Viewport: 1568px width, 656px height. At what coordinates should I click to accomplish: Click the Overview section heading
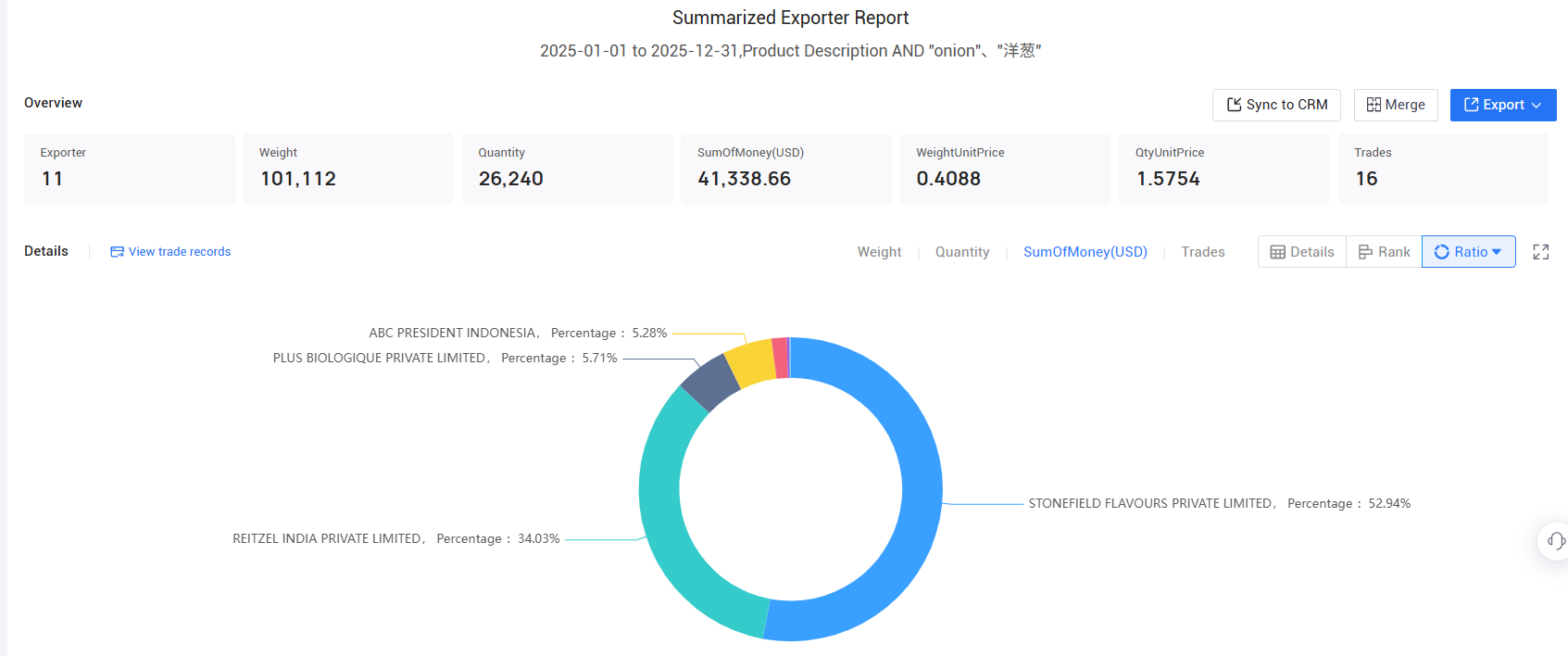point(53,103)
